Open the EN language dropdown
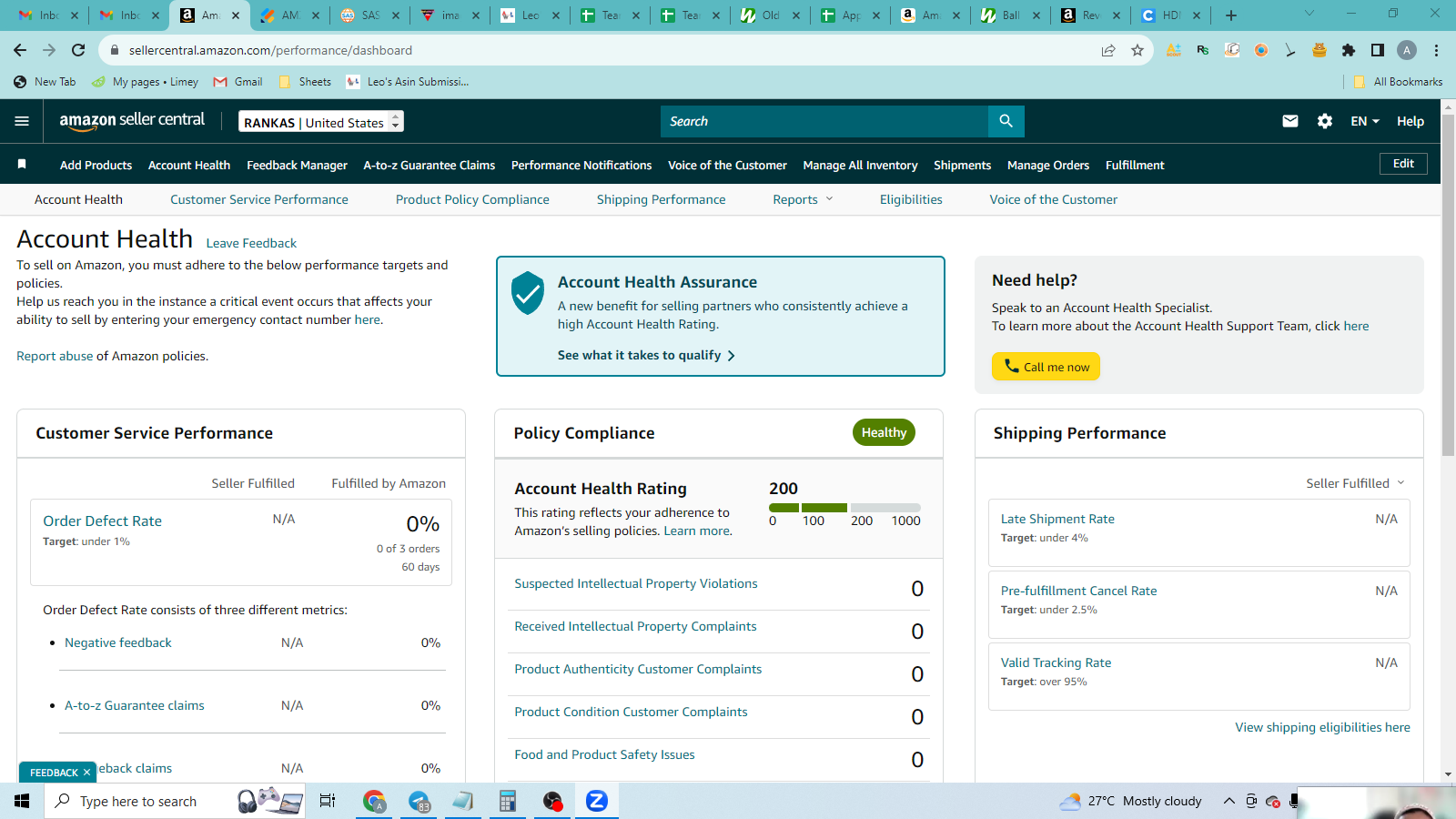 [x=1365, y=121]
